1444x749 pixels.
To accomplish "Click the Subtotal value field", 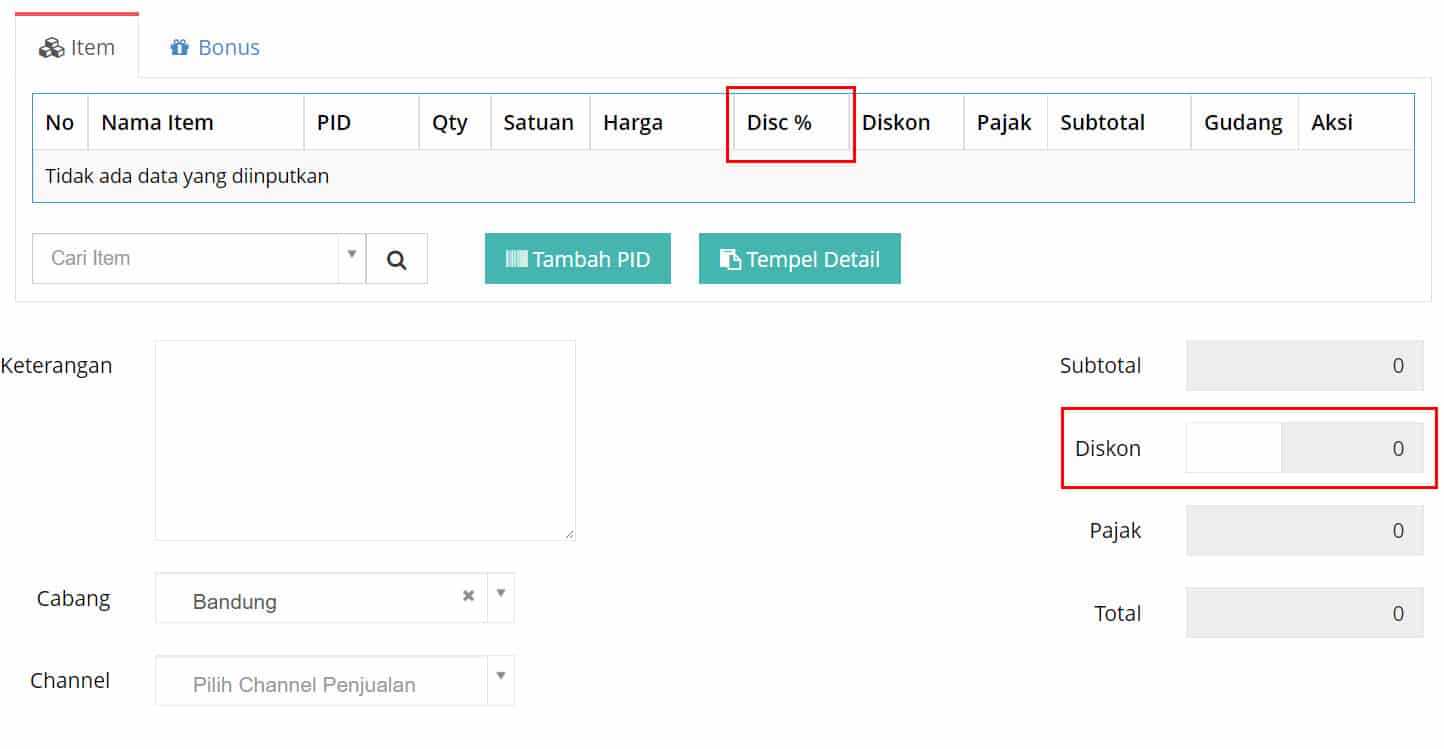I will (1305, 365).
